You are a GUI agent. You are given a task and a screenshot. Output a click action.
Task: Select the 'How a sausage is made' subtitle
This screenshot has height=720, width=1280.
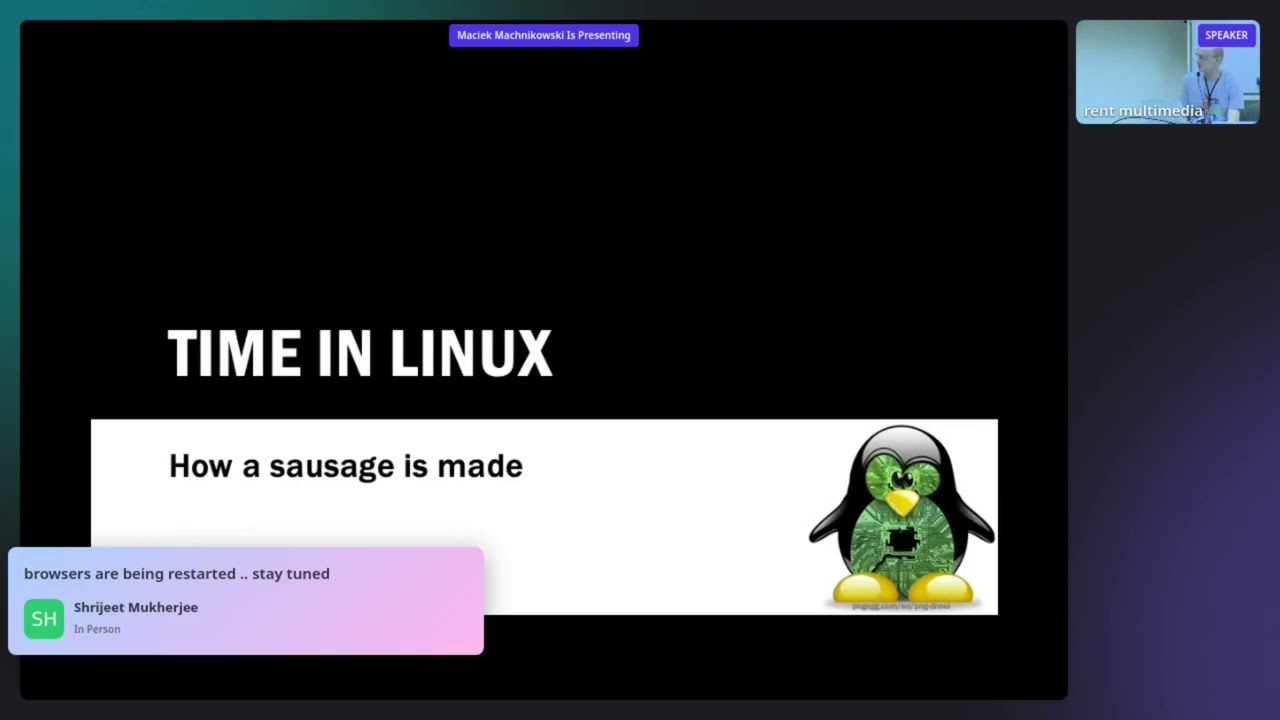coord(346,466)
